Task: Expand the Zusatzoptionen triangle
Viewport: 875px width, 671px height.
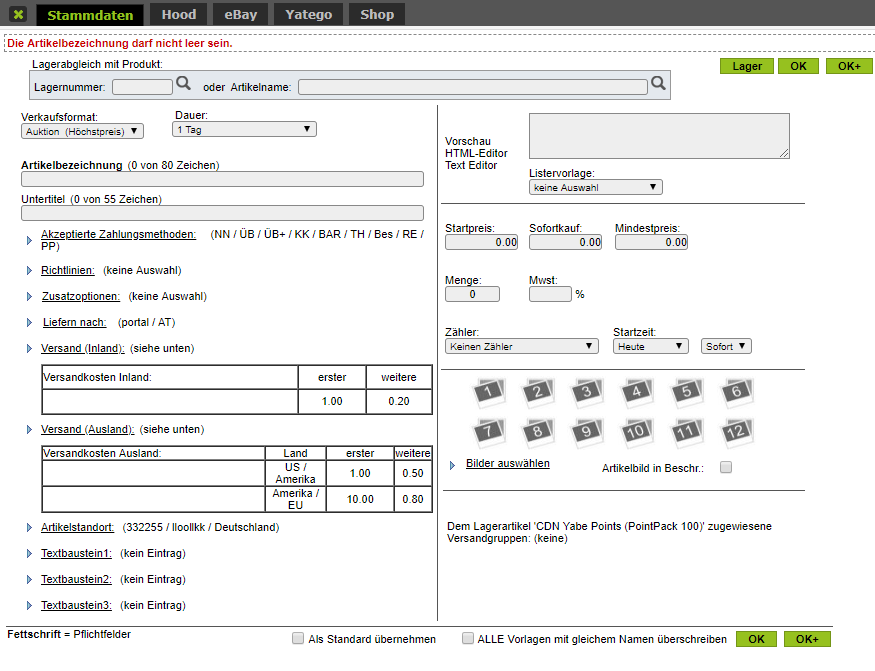Action: click(x=30, y=296)
